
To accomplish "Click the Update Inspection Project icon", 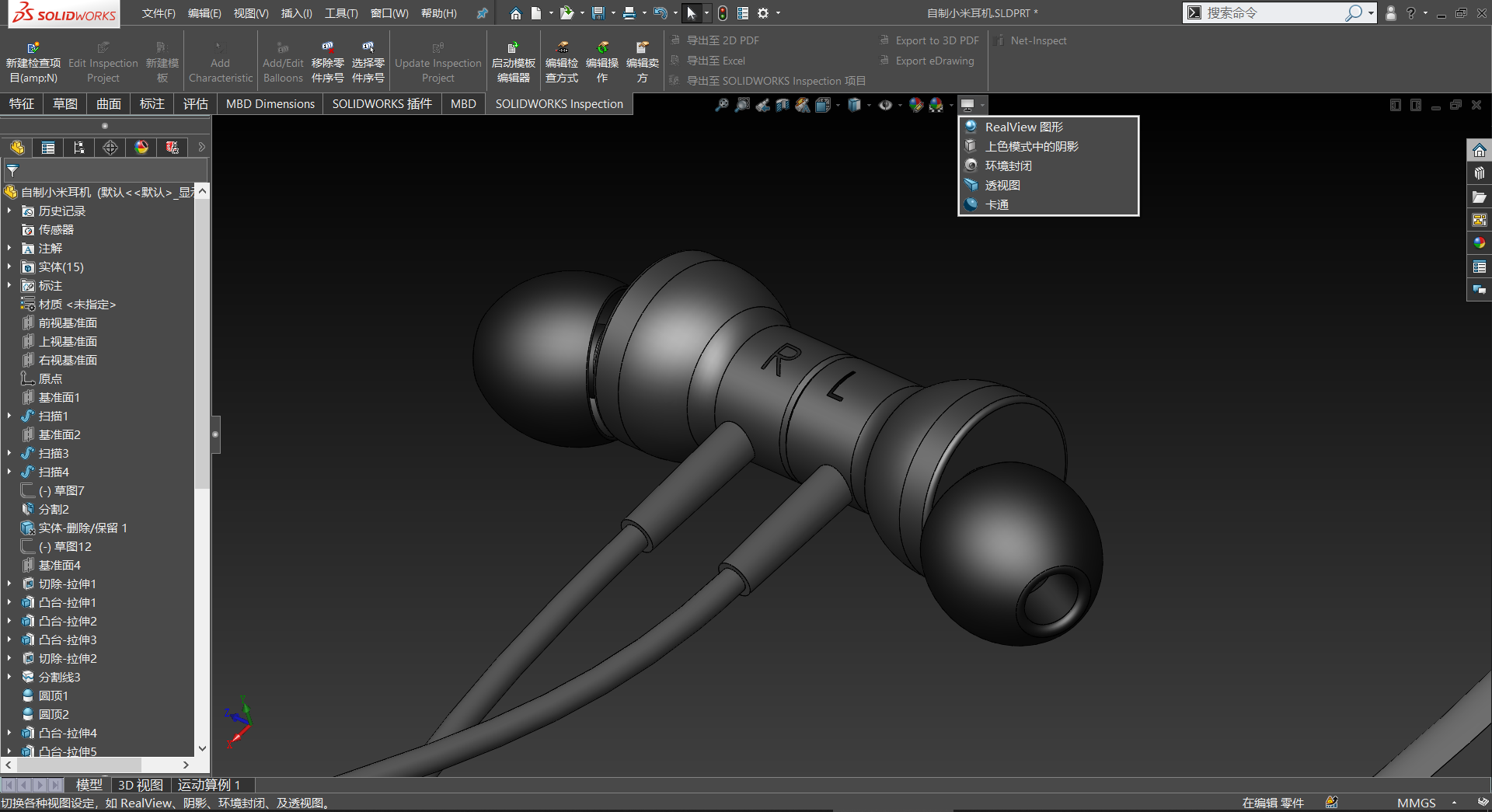I will click(438, 47).
